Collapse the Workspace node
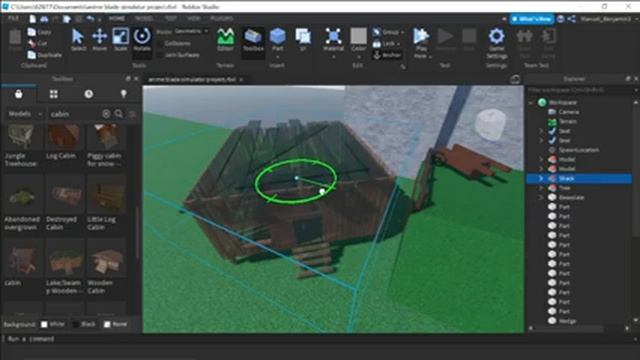 click(531, 102)
